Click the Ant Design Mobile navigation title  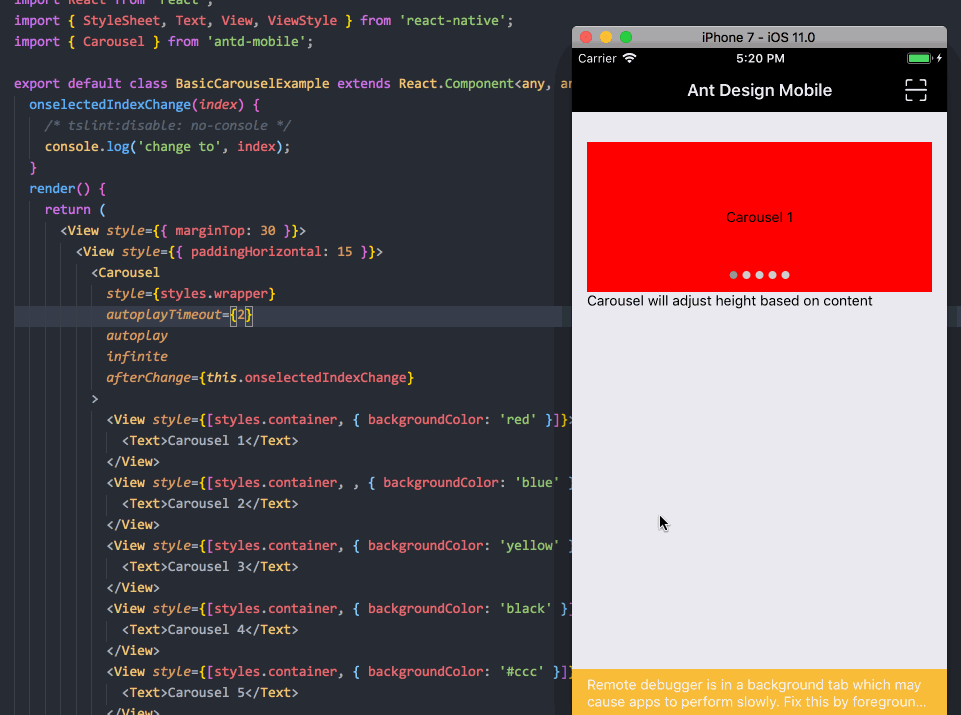[759, 90]
